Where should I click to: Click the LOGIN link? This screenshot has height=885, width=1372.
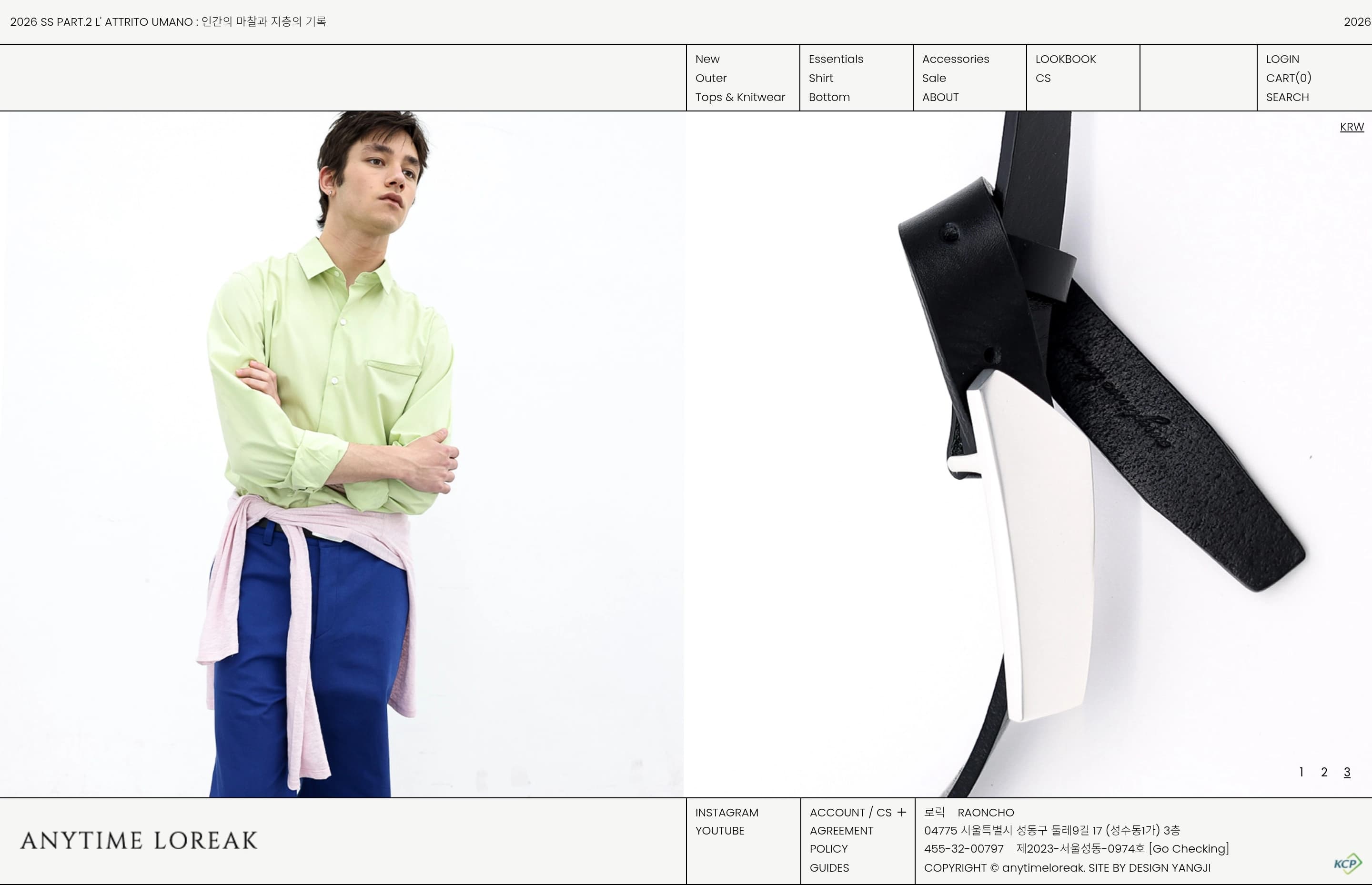tap(1282, 59)
